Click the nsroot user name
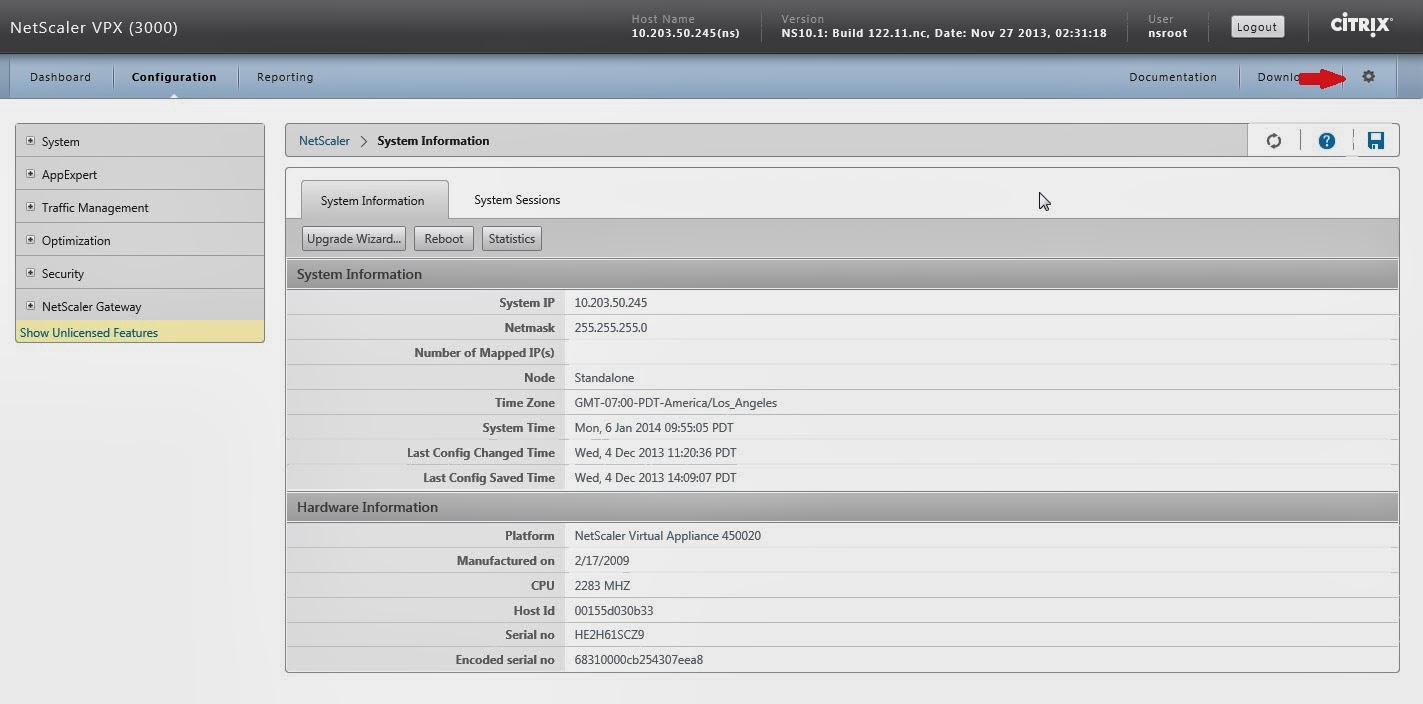1423x704 pixels. [1167, 33]
